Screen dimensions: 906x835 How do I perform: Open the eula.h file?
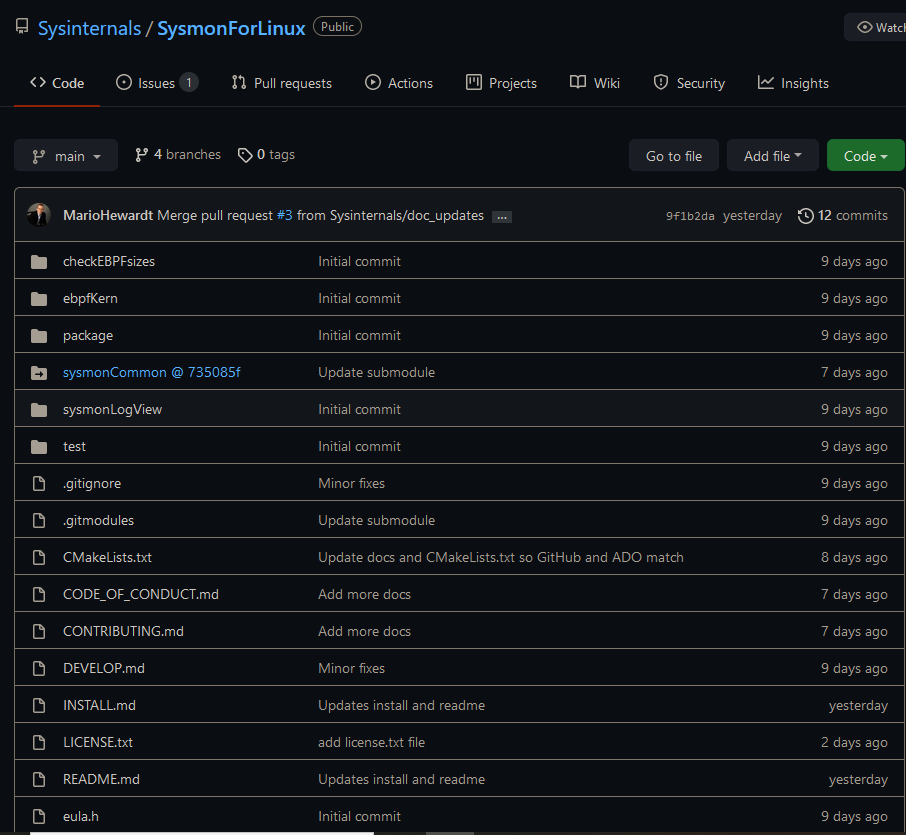(80, 816)
